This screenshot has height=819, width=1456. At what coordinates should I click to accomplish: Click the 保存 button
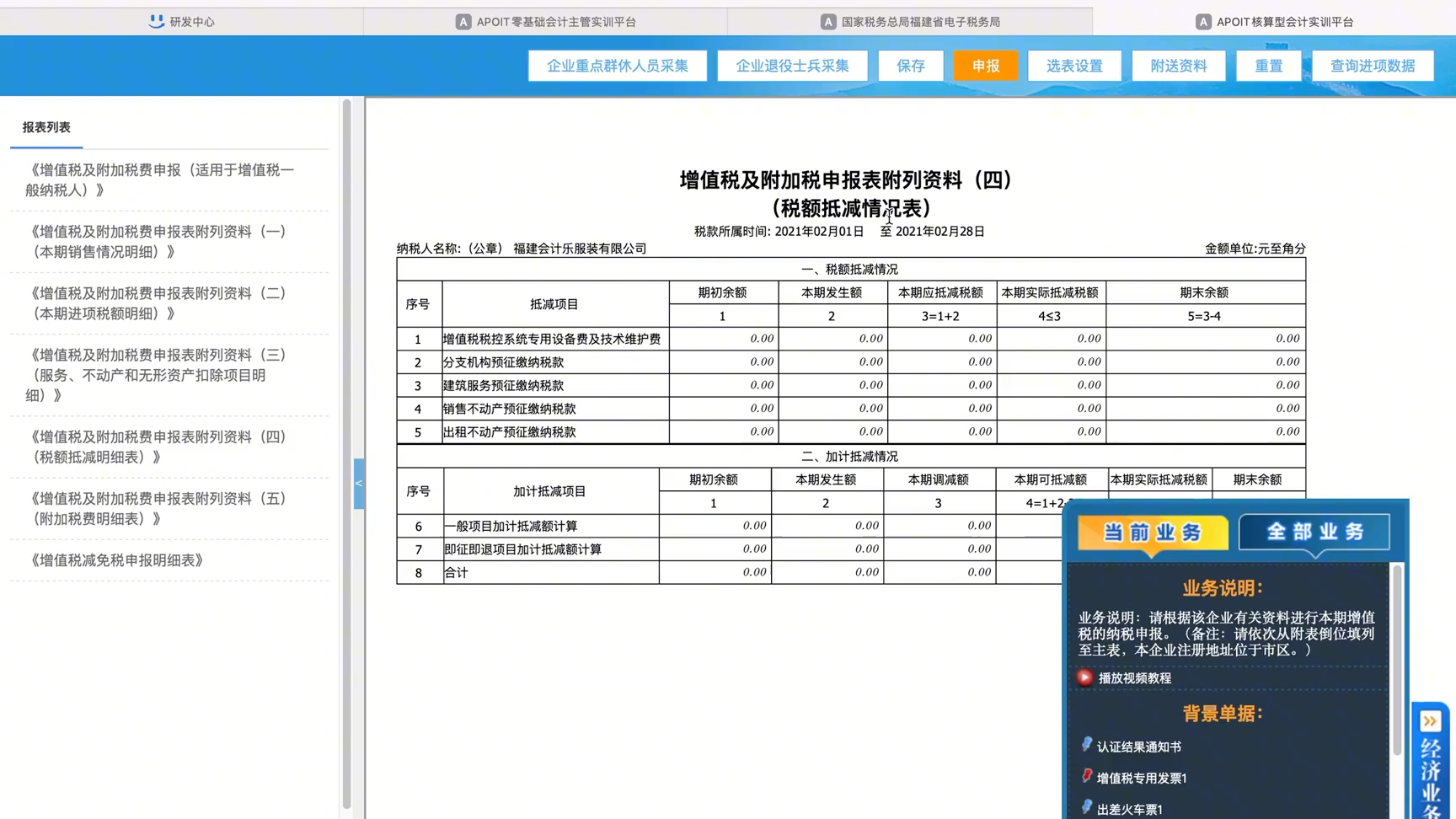click(910, 65)
